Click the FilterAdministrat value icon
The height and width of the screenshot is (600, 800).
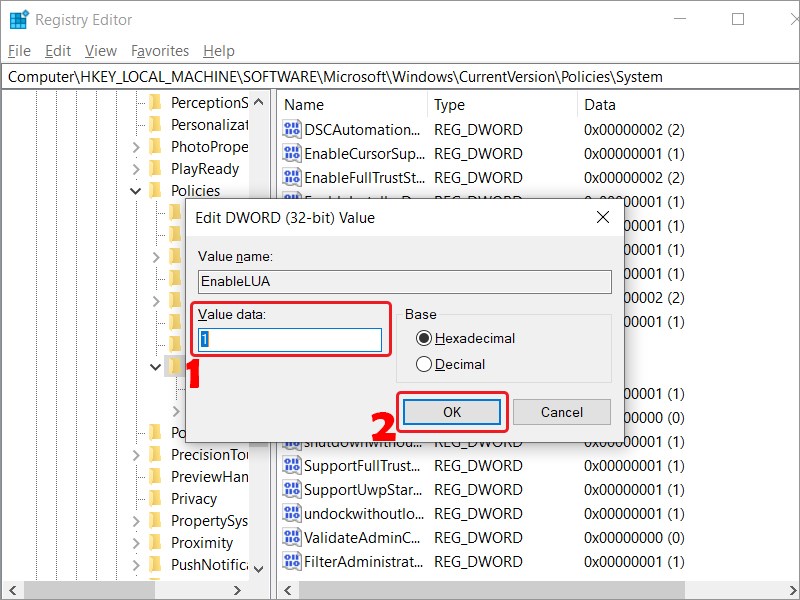tap(292, 561)
